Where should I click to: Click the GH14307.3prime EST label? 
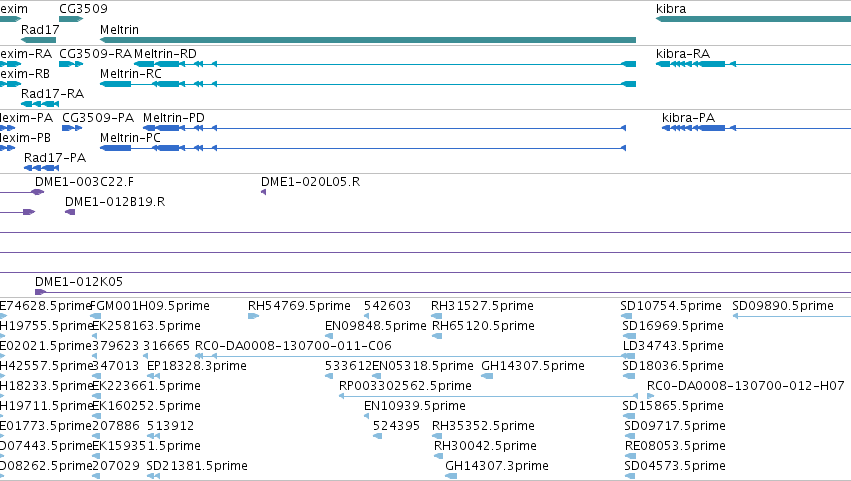click(497, 466)
